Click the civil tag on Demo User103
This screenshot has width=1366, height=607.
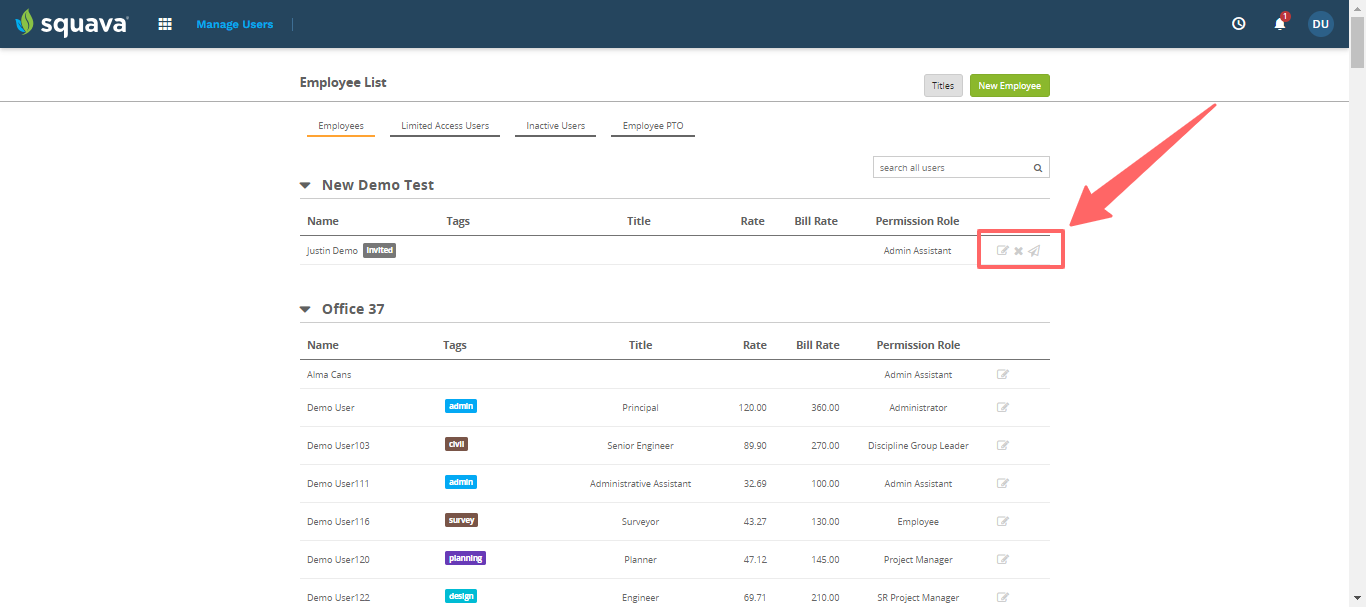click(x=457, y=444)
